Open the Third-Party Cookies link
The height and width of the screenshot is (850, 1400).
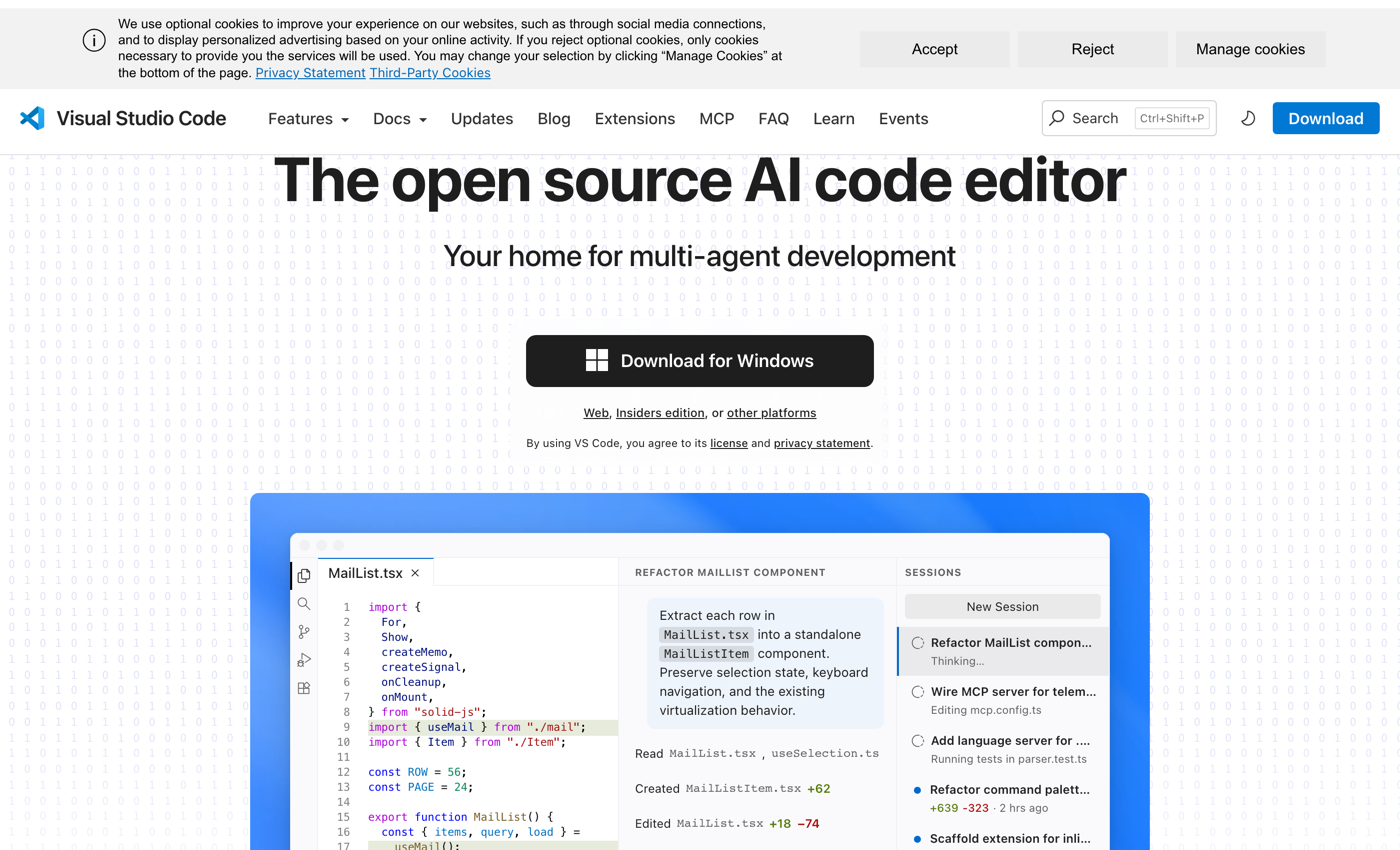click(x=430, y=73)
